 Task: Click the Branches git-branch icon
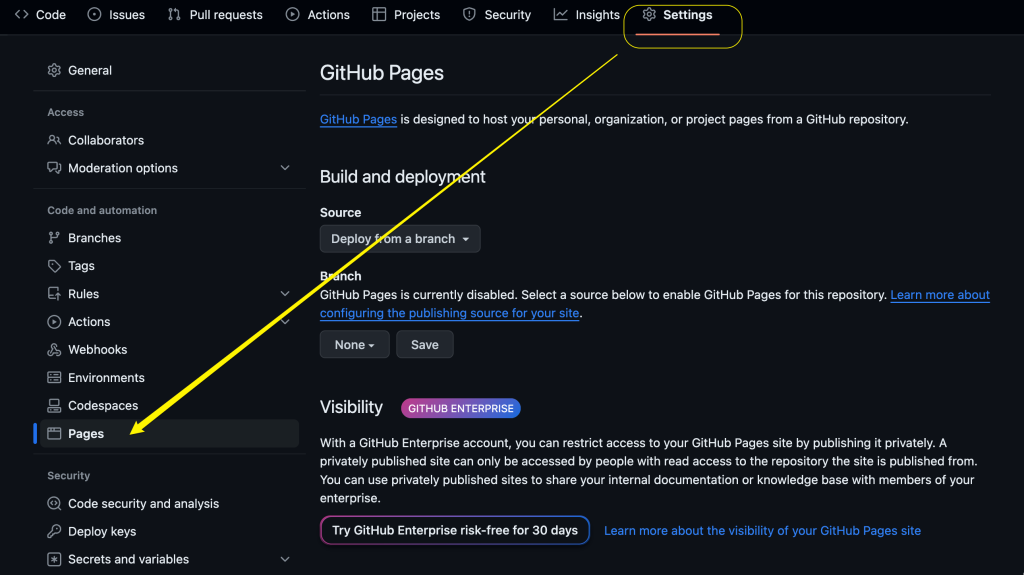(x=54, y=238)
